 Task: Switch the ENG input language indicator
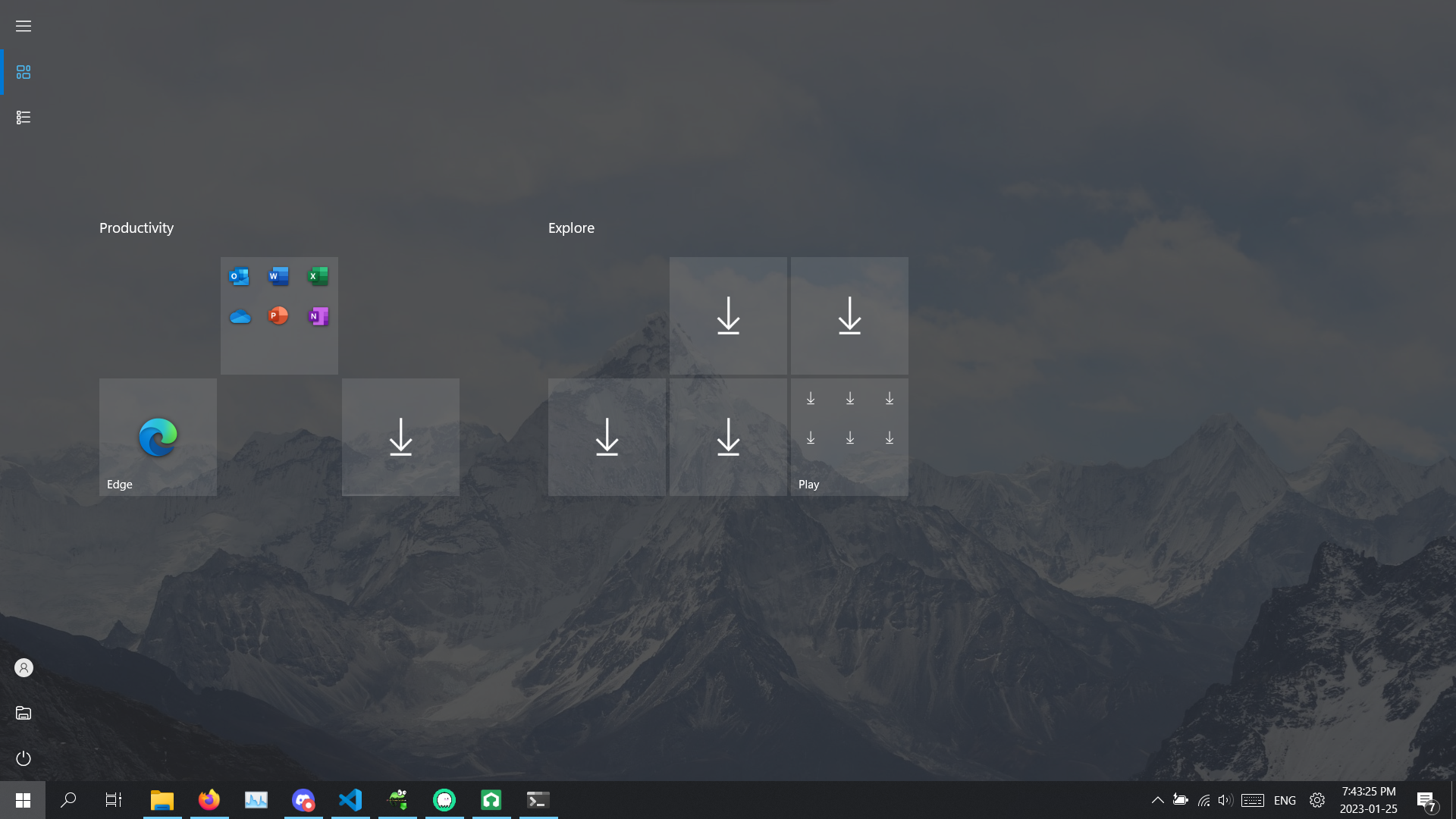1285,800
